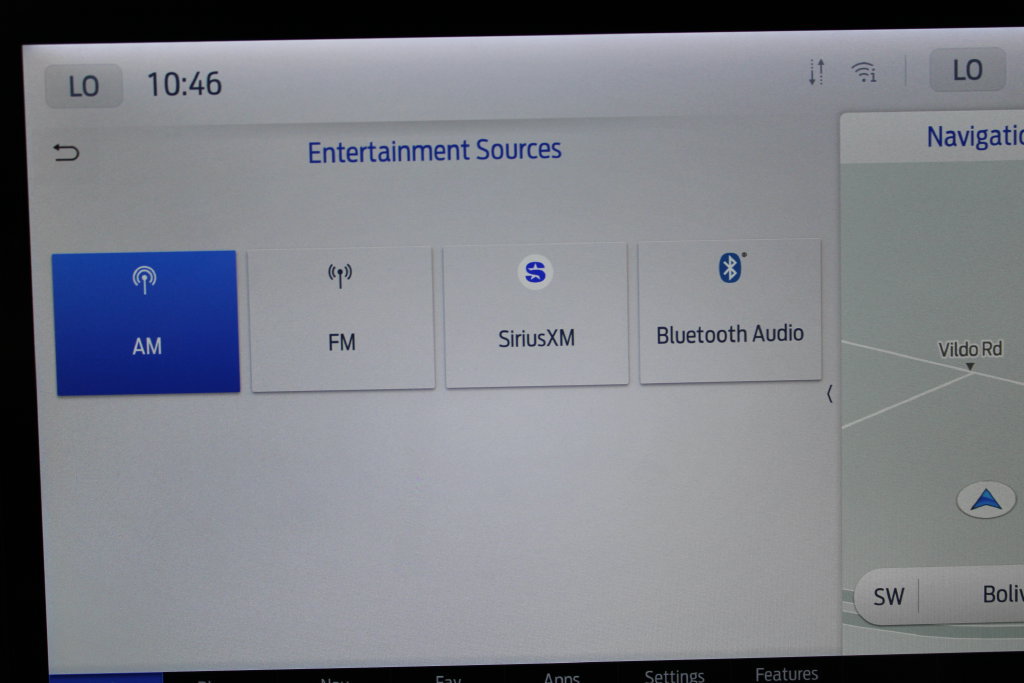Select the AM radio source tile

click(146, 323)
